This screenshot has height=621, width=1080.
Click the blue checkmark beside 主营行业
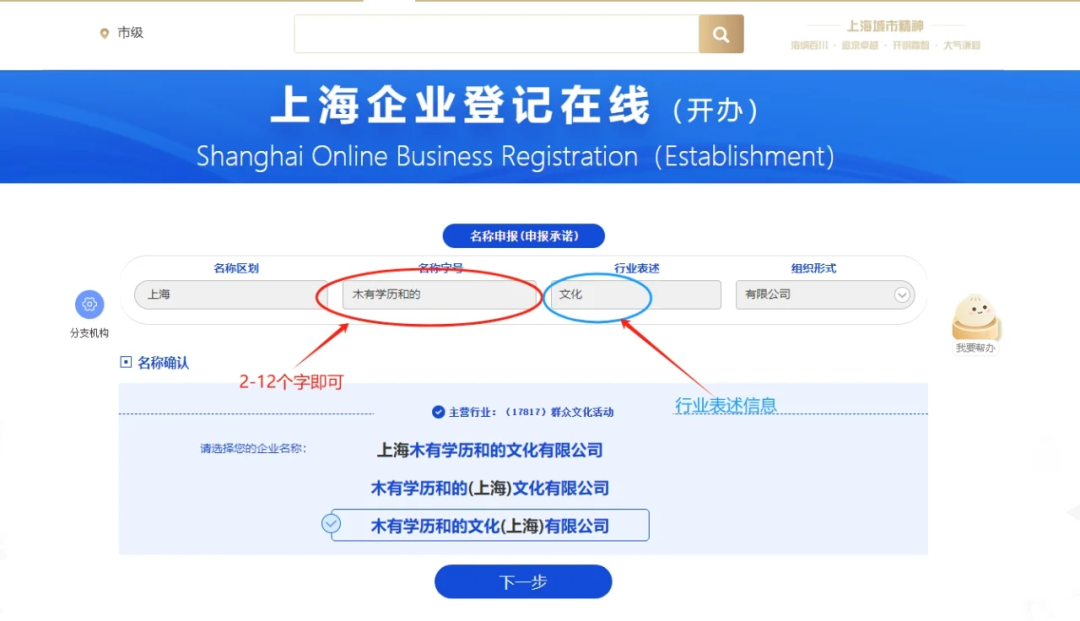pos(436,408)
